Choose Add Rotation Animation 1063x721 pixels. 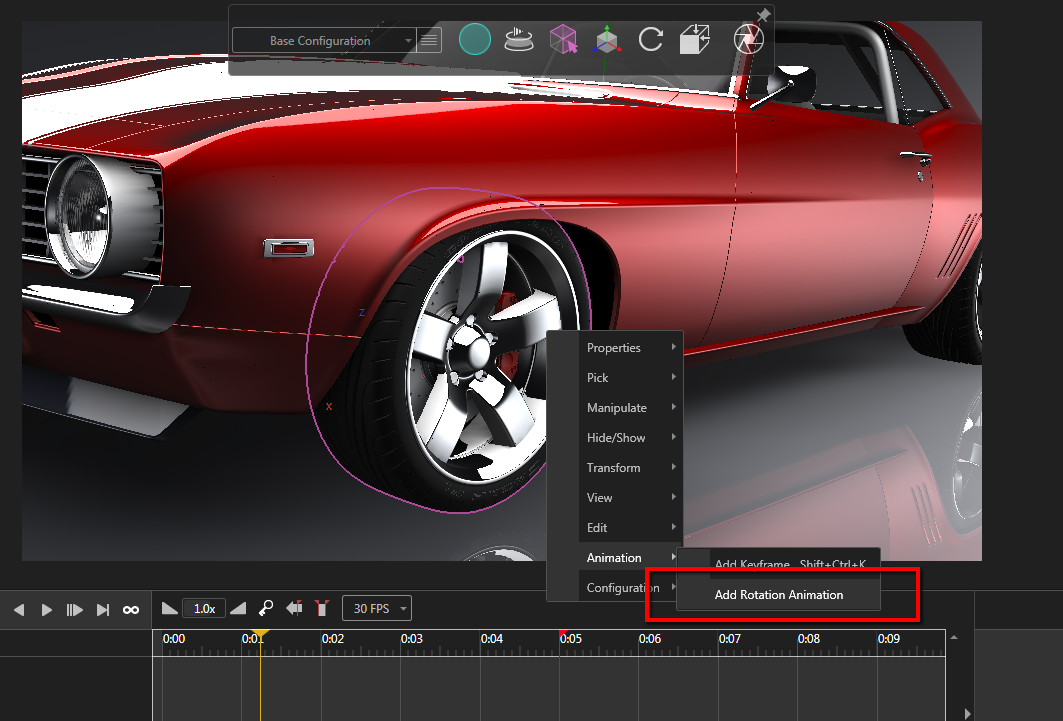click(x=779, y=595)
